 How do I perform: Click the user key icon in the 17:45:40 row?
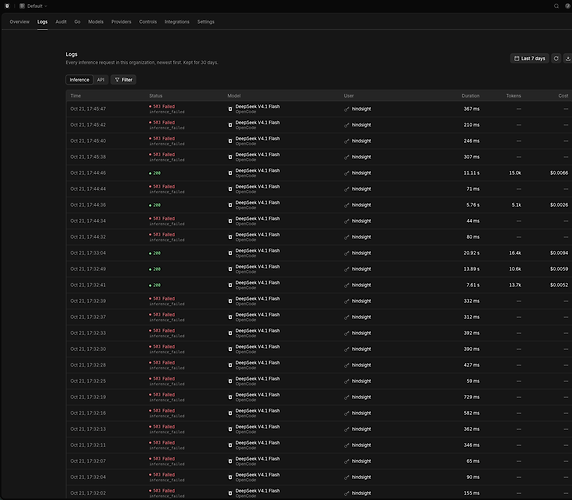pos(347,141)
